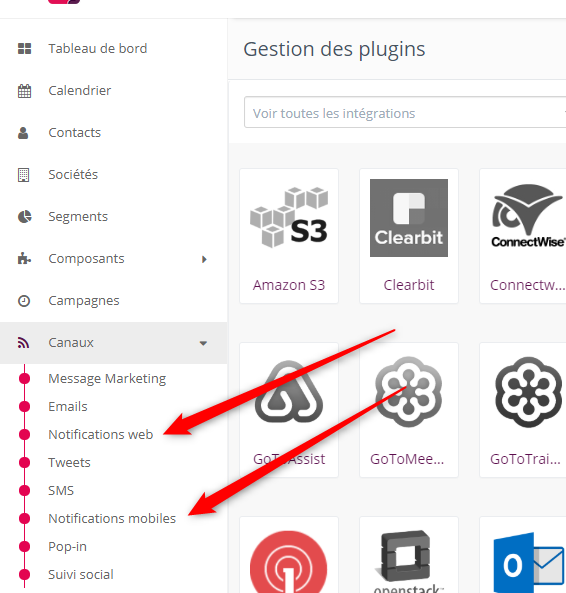Open the Outlook plugin logo
Viewport: 566px width, 593px height.
pyautogui.click(x=529, y=563)
